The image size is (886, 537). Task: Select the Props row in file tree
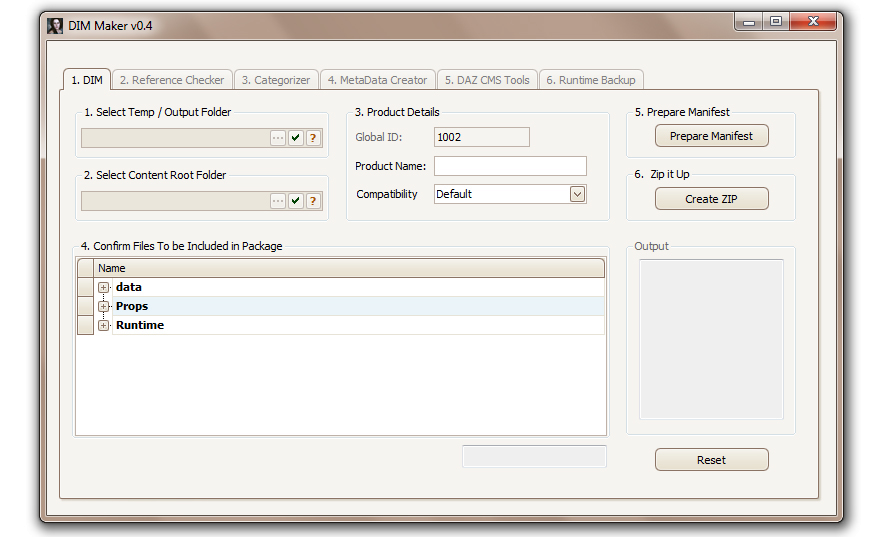[358, 306]
